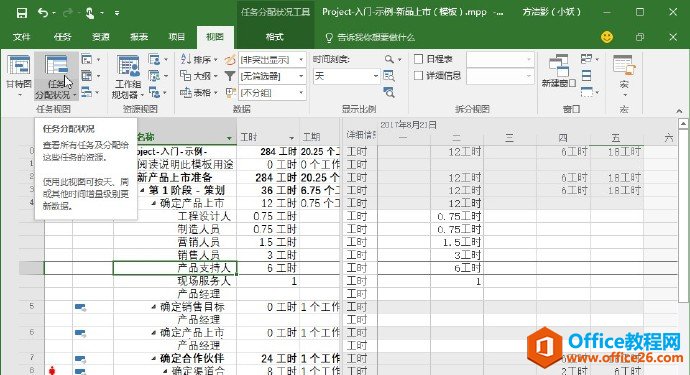Screen dimensions: 690x375
Task: Select the Resource Sheet view icon
Action: tap(154, 76)
